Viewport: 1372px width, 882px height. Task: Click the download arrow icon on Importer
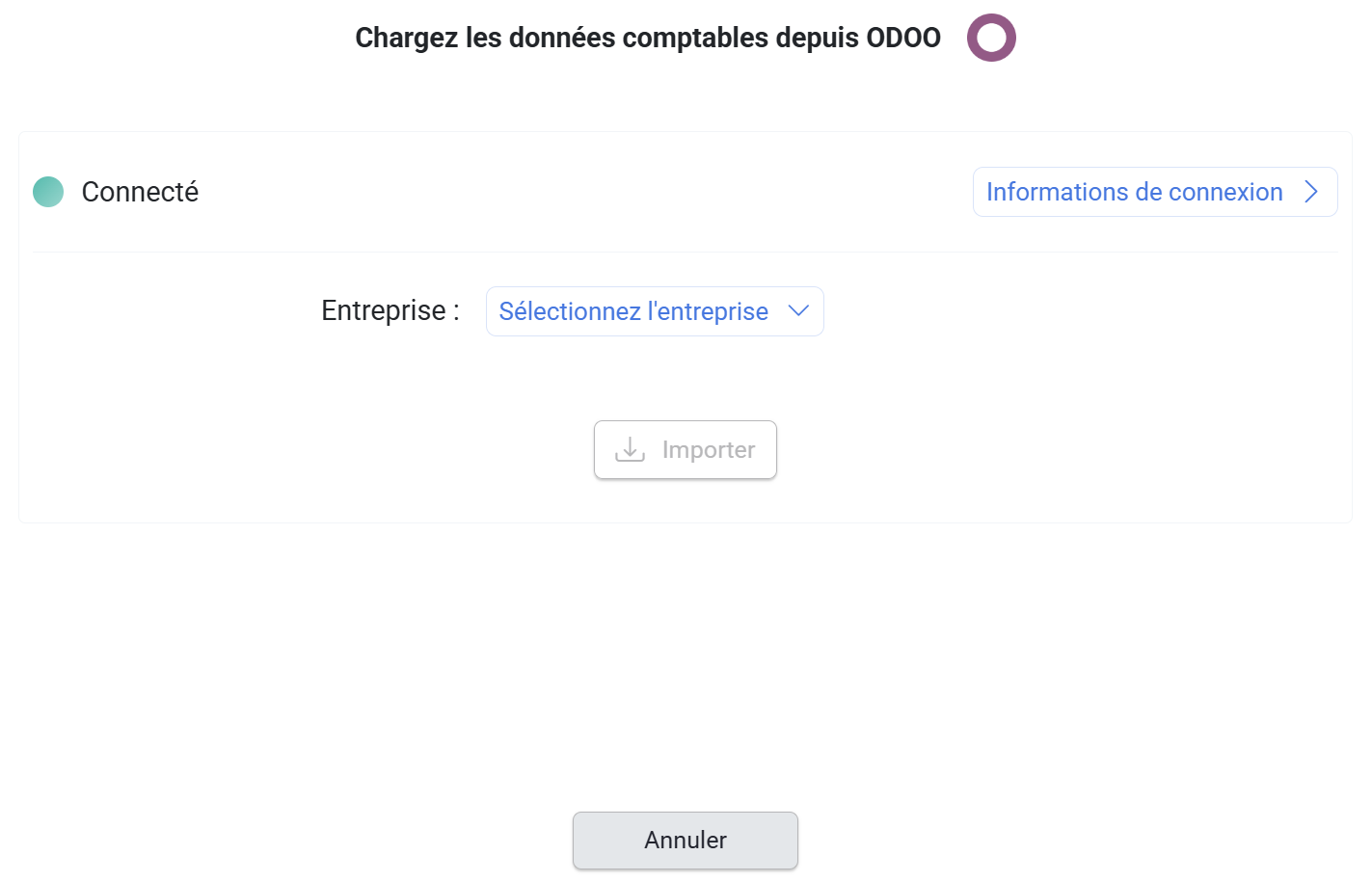click(x=630, y=449)
